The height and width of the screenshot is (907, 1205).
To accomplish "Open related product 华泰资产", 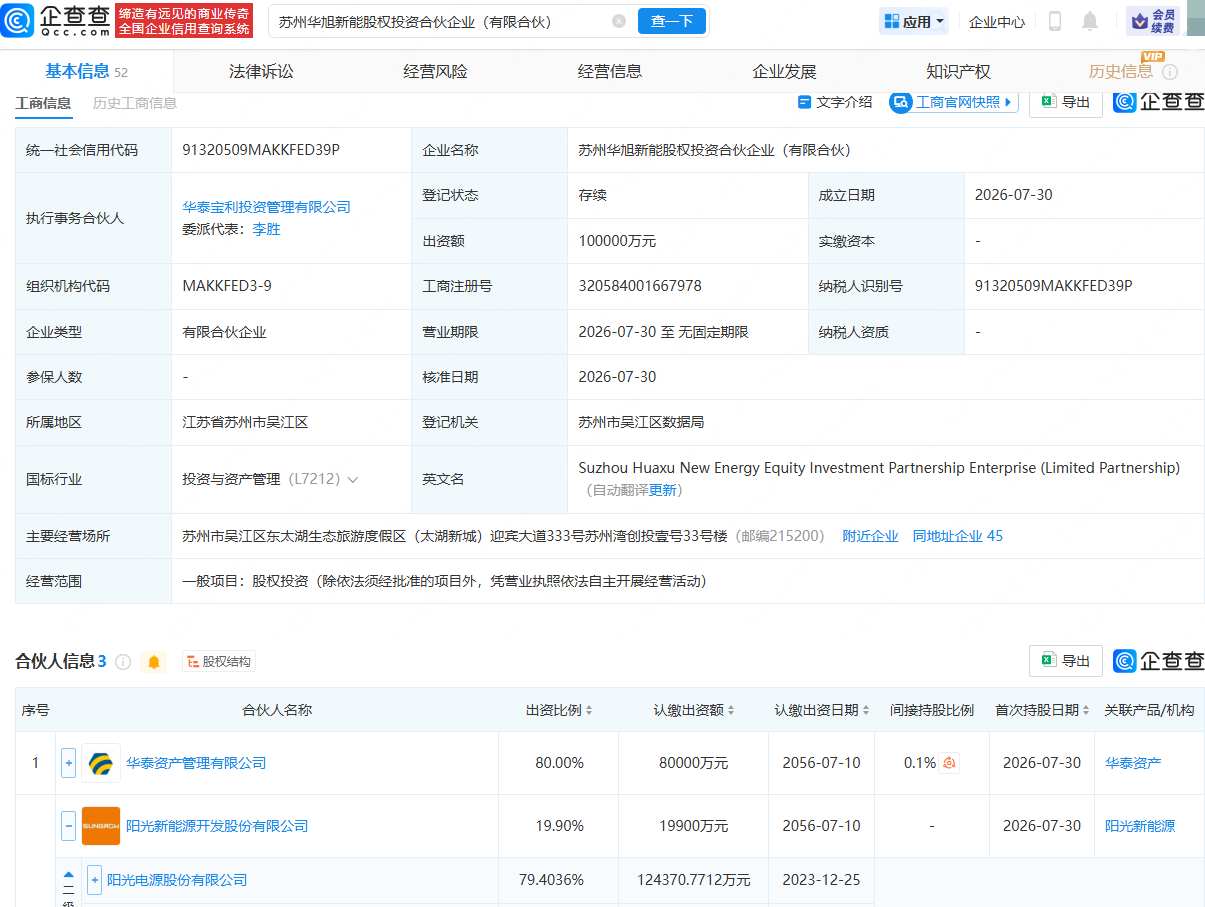I will click(x=1133, y=763).
